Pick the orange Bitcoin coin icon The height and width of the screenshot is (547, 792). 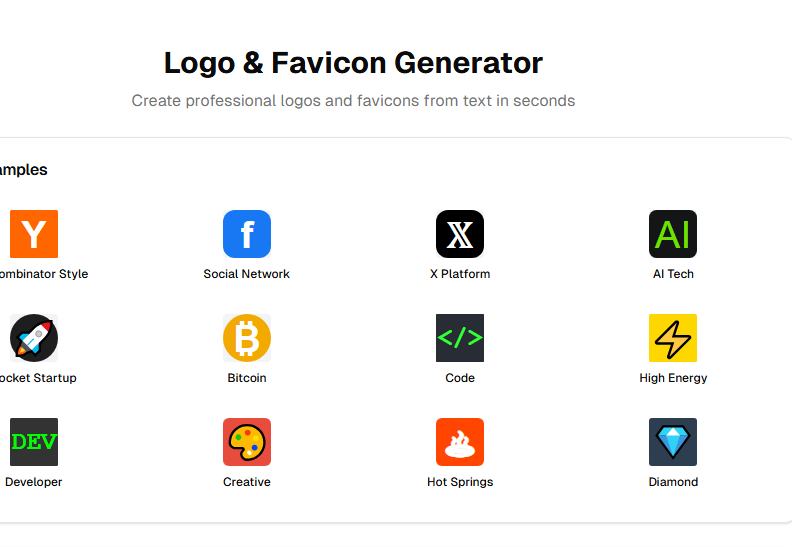point(247,338)
